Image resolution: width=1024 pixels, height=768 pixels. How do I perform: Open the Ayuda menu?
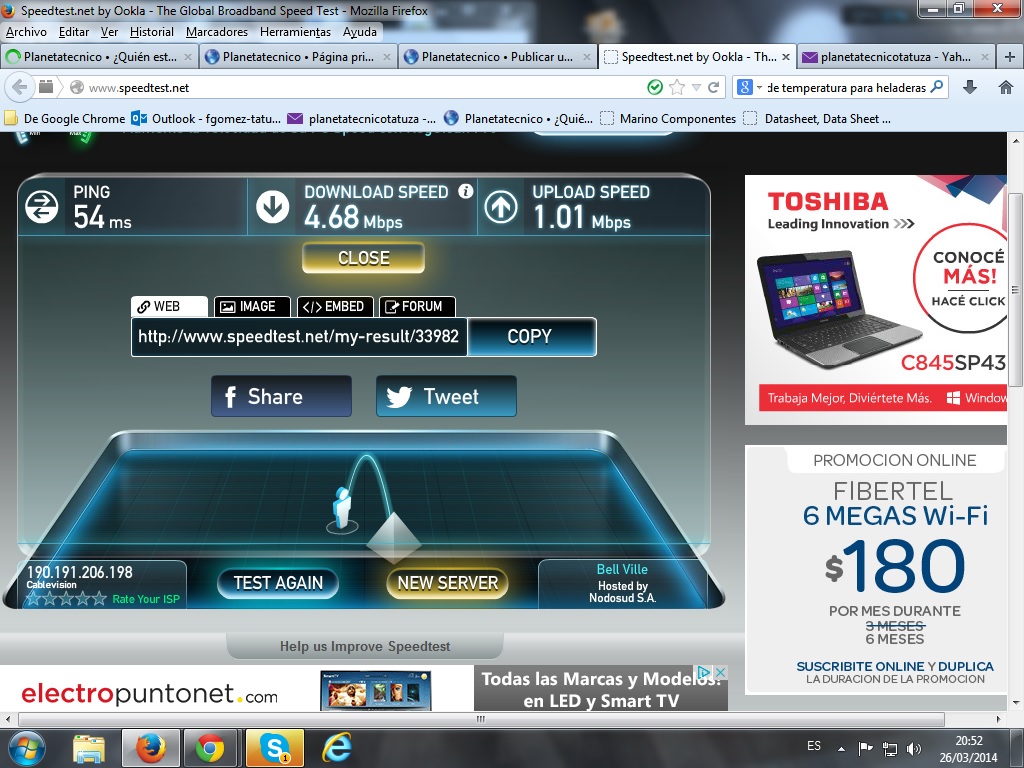[x=359, y=32]
